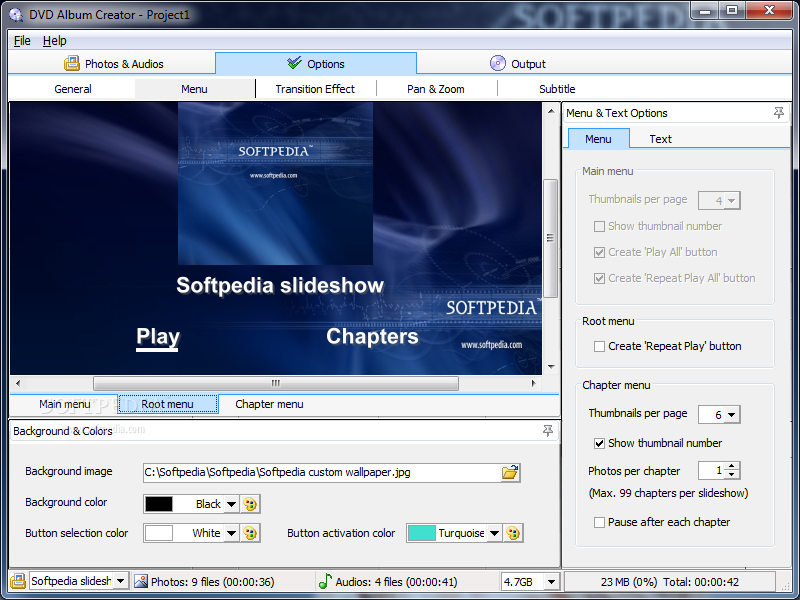The image size is (800, 600).
Task: Toggle Create 'Play All' button checkbox
Action: (x=599, y=252)
